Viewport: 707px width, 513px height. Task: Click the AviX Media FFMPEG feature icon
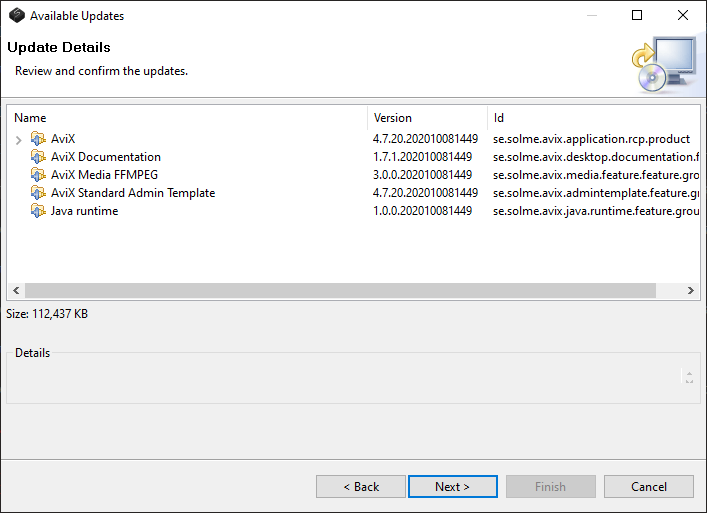(38, 175)
